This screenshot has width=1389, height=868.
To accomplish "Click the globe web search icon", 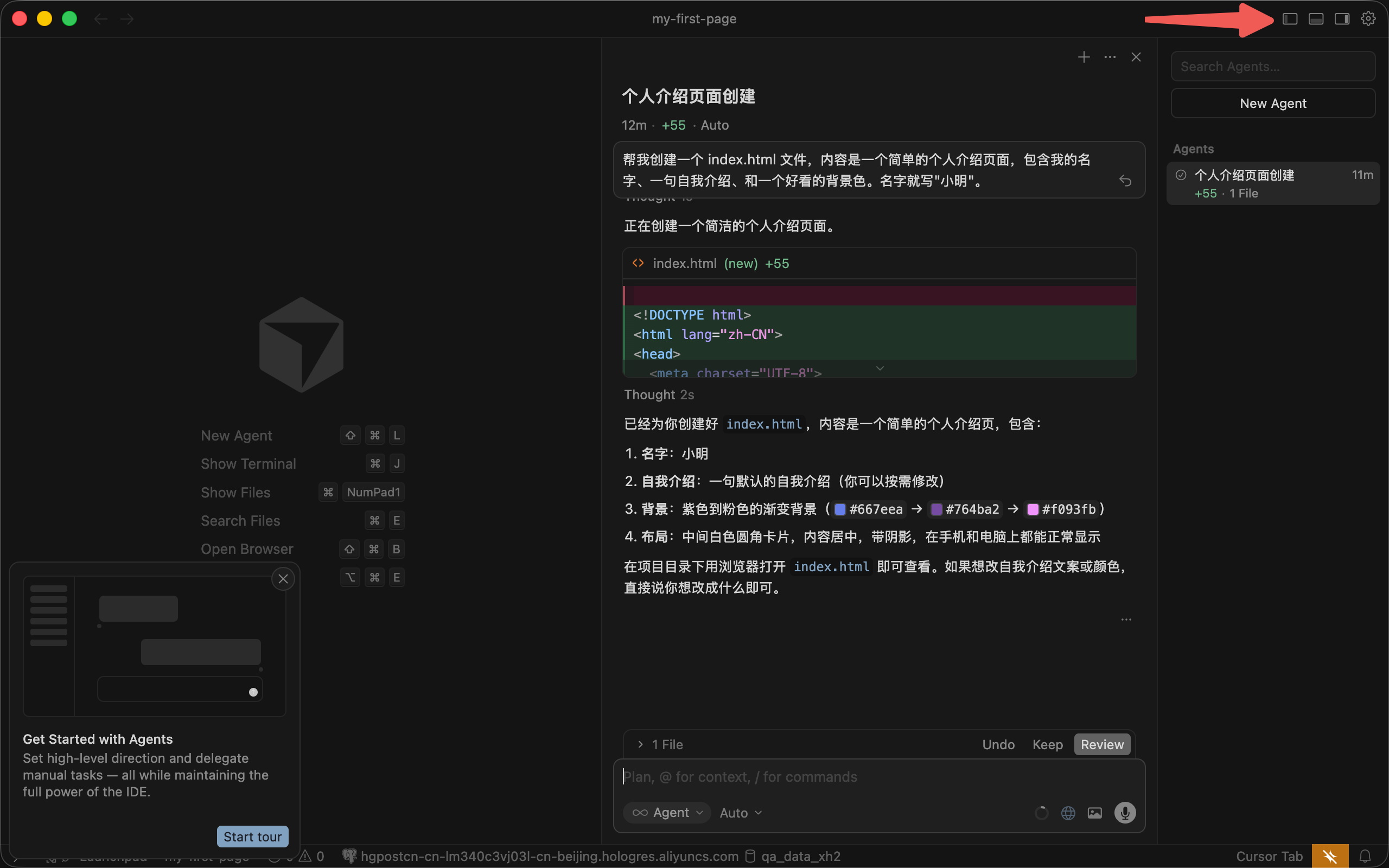I will [1068, 813].
